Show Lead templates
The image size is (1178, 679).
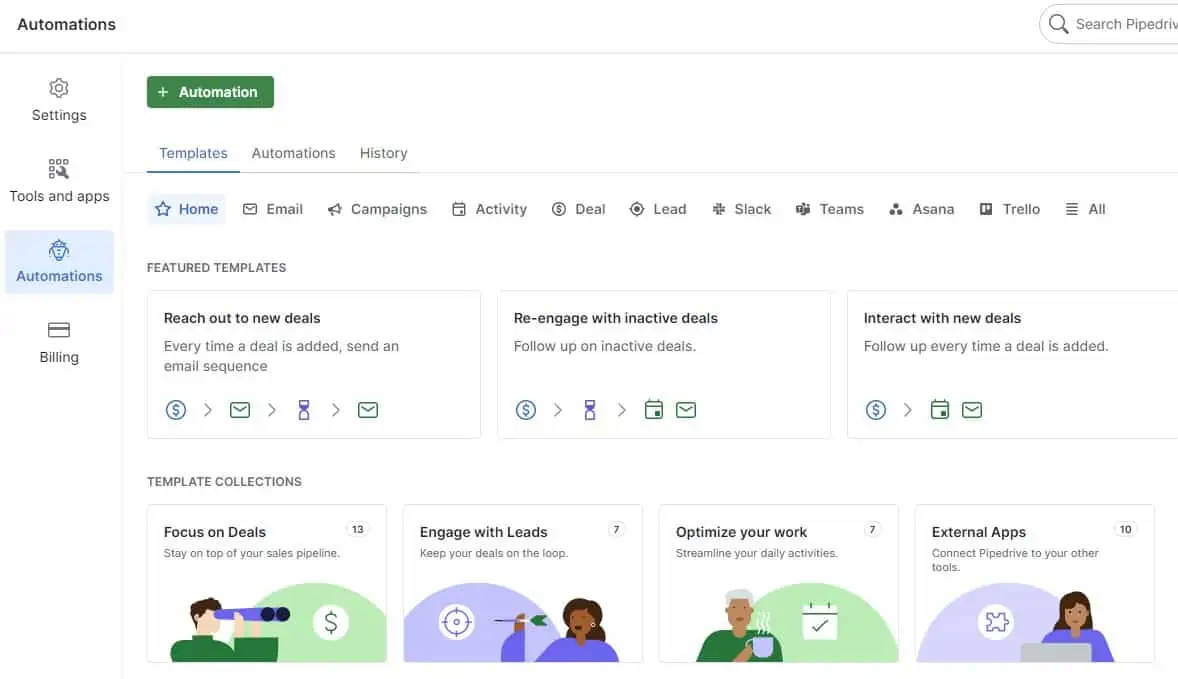[x=658, y=210]
